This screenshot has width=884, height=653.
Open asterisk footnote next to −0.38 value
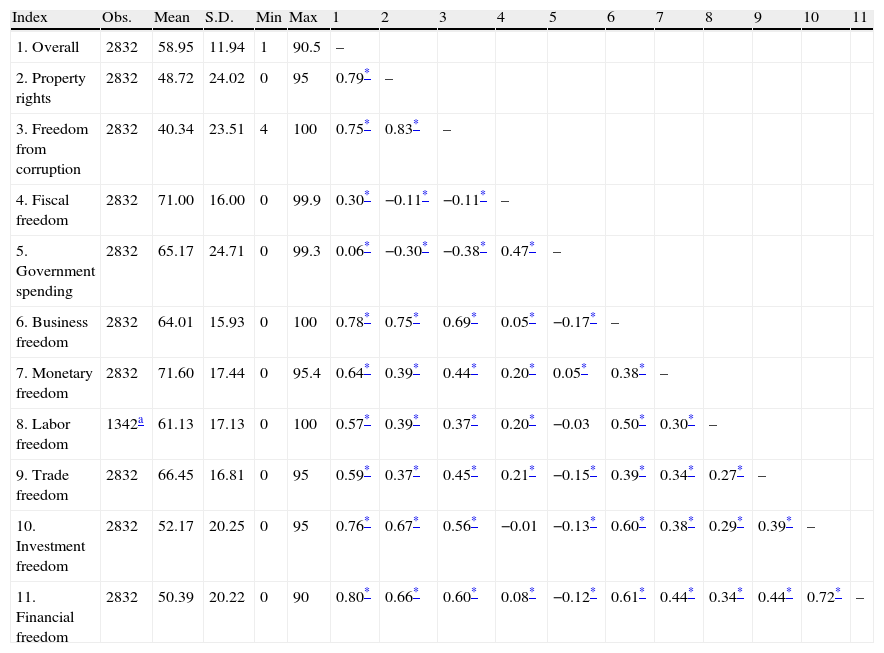(483, 246)
